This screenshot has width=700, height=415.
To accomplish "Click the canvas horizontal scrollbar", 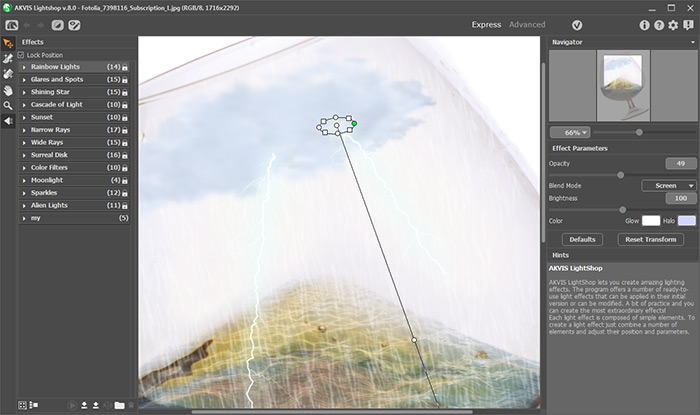I will (x=332, y=412).
